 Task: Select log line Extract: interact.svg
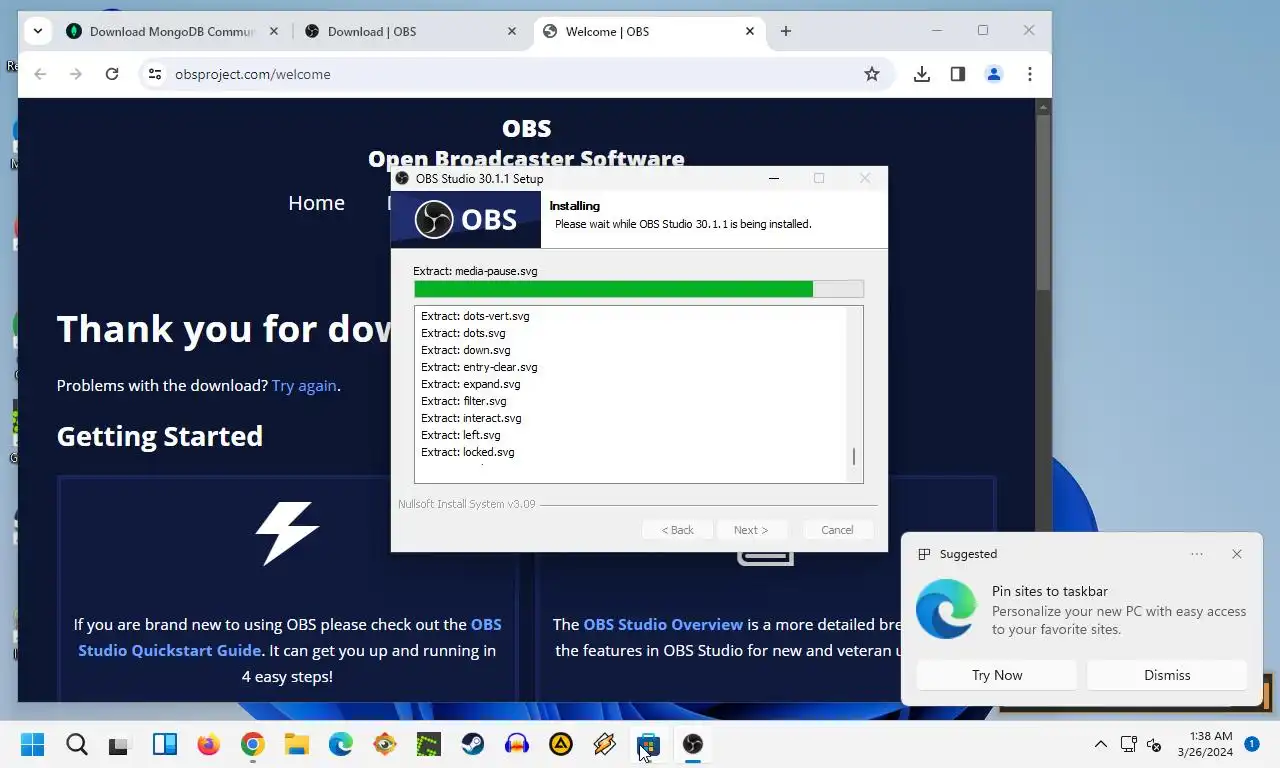point(471,418)
